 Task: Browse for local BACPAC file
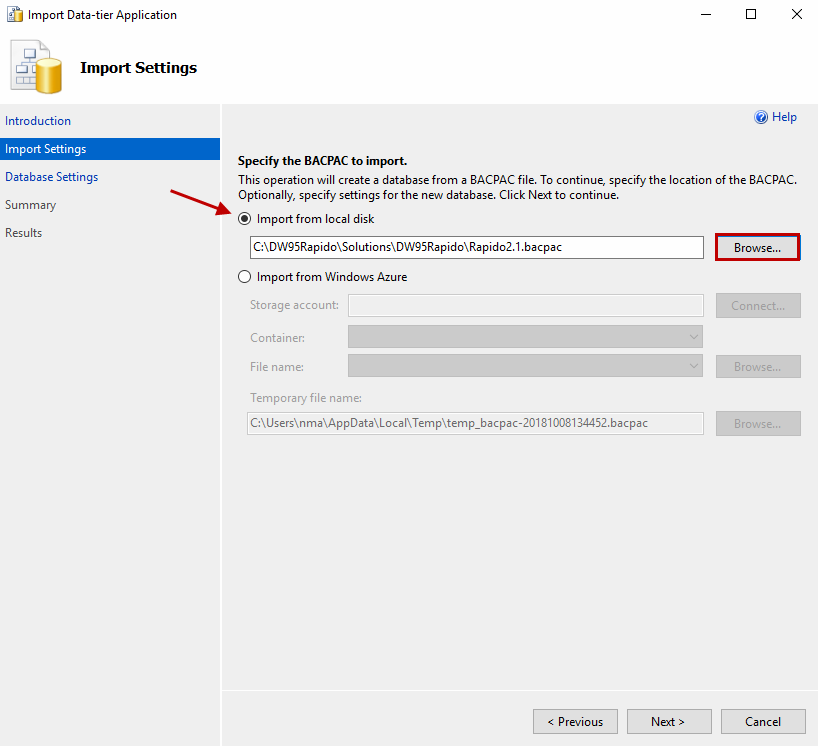pos(757,248)
